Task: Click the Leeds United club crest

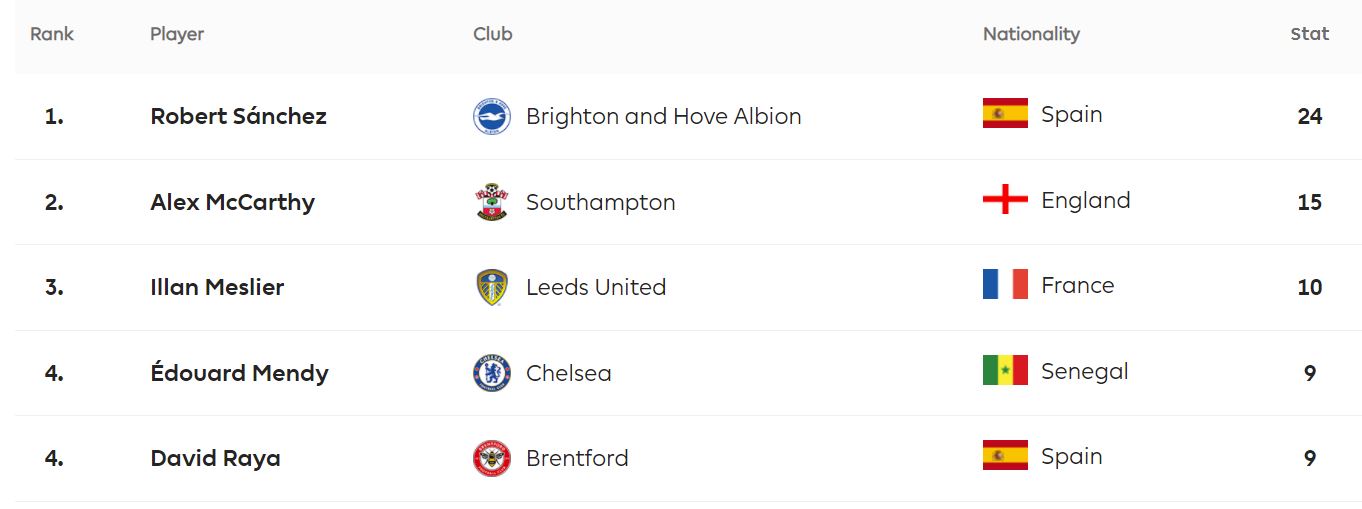Action: coord(491,288)
